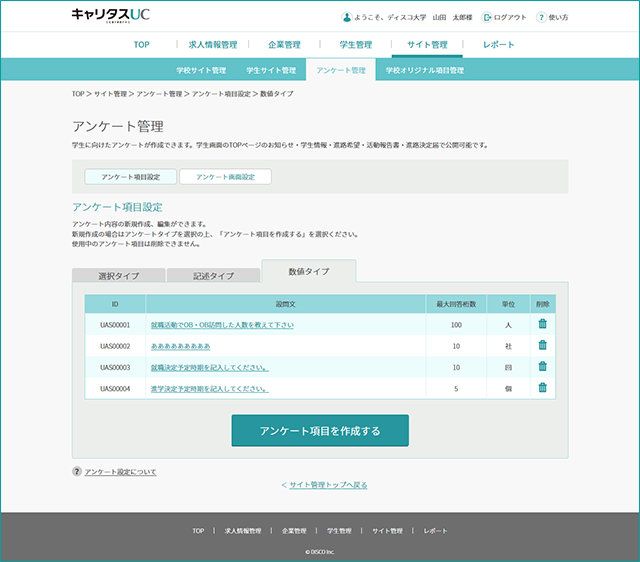Open レポート in main navigation
The height and width of the screenshot is (562, 640).
498,44
